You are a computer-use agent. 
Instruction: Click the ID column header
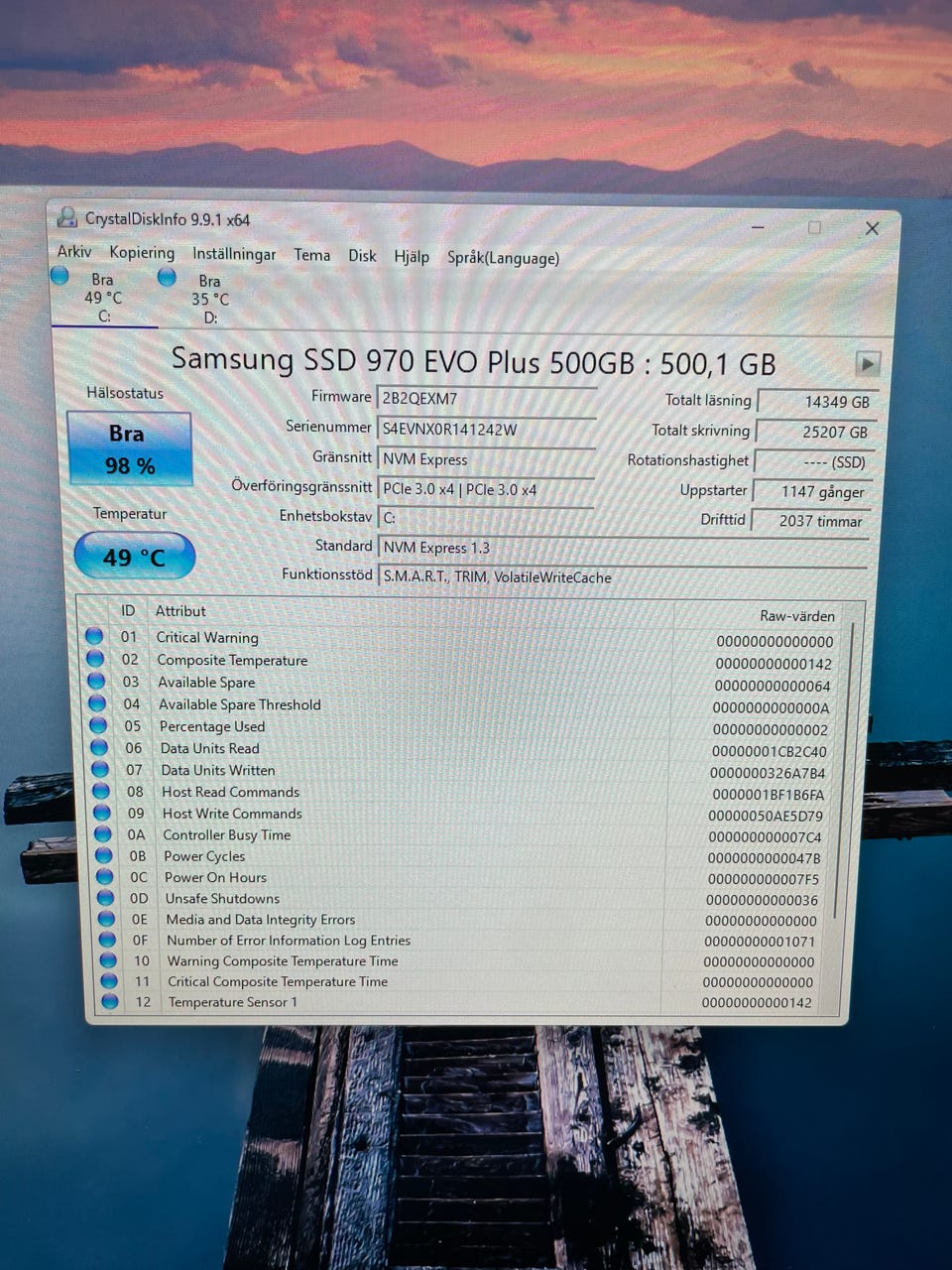[x=128, y=610]
